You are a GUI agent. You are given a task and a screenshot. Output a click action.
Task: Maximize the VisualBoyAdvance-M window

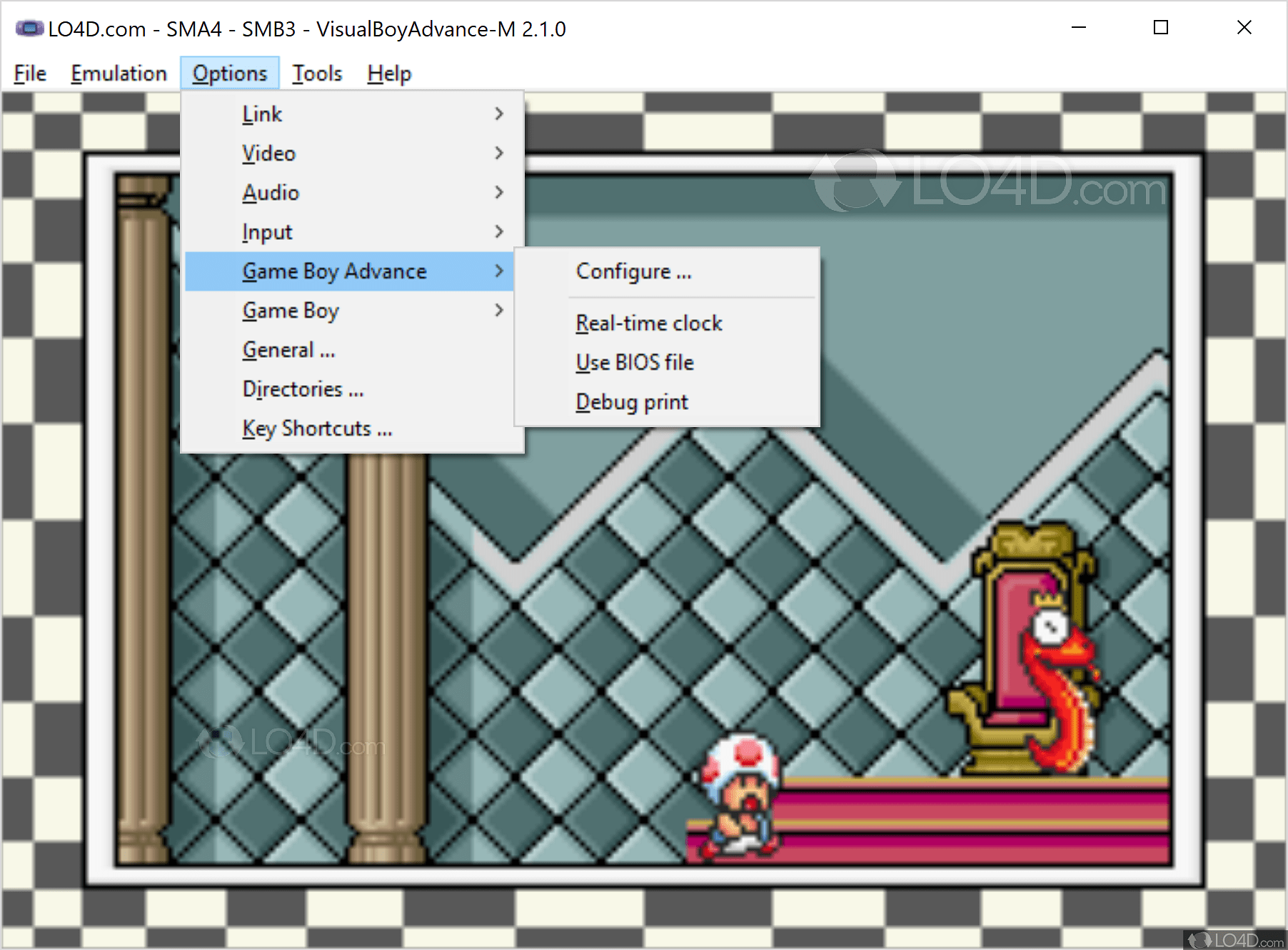click(x=1161, y=28)
